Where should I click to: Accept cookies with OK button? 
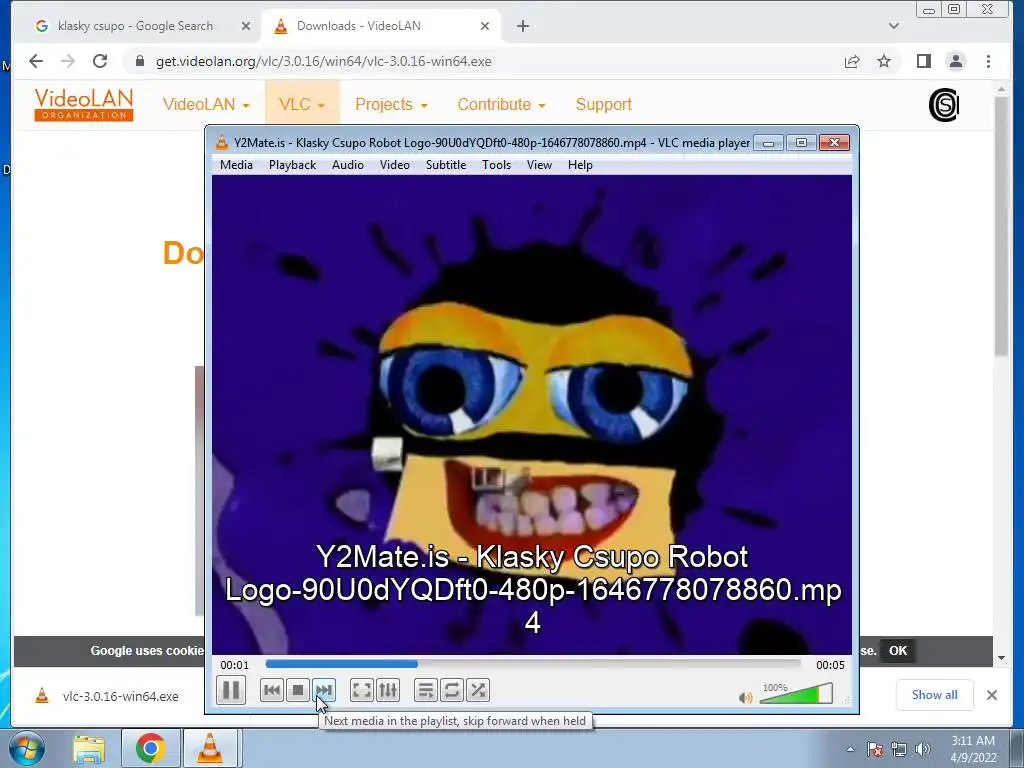tap(898, 650)
